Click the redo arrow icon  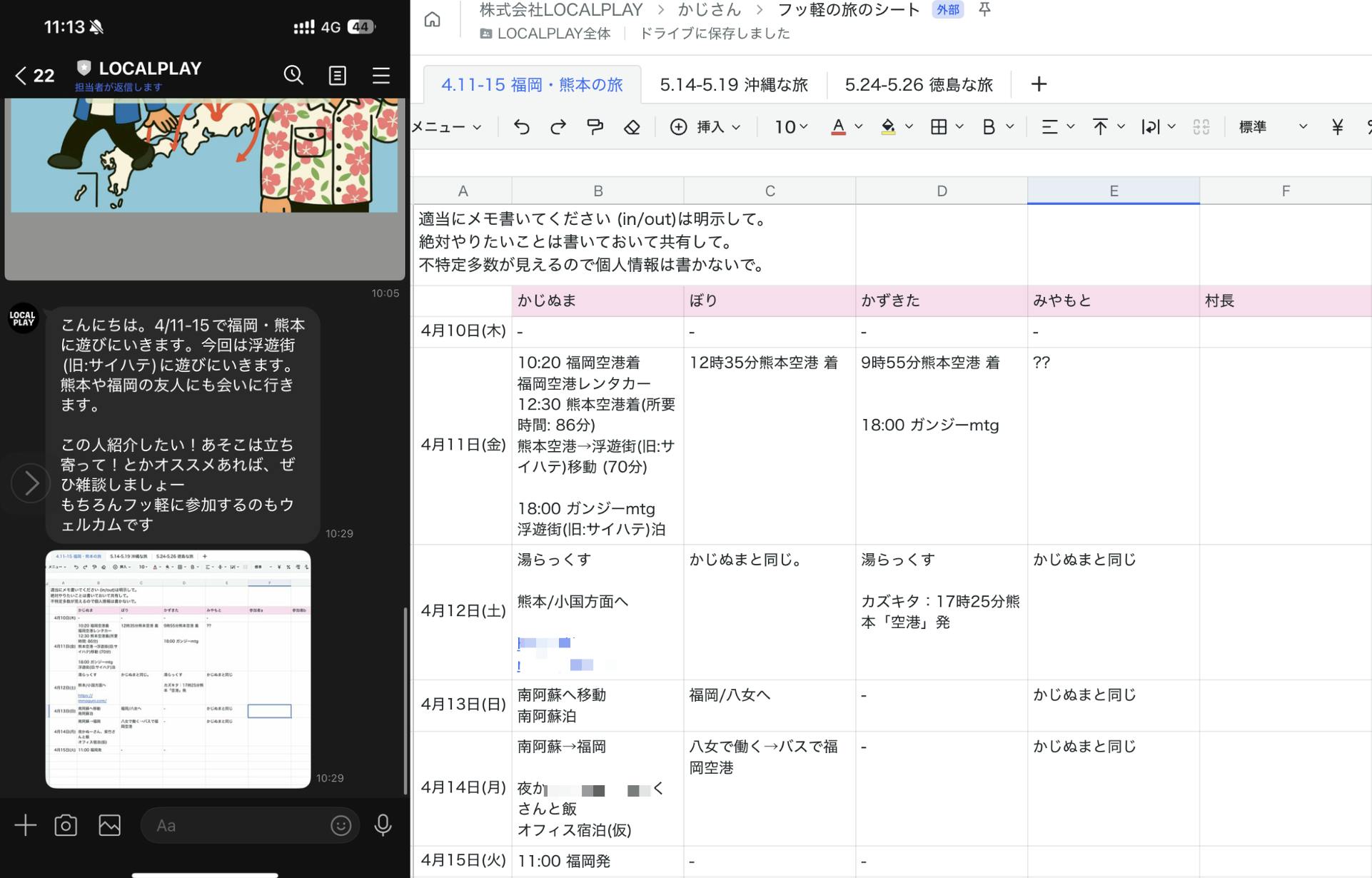558,127
